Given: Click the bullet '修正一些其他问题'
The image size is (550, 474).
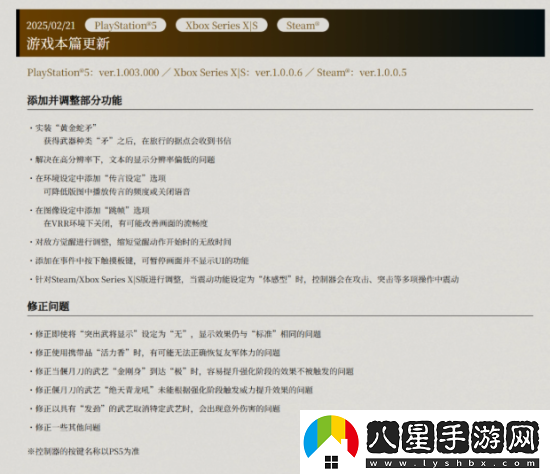Looking at the screenshot, I should point(65,427).
